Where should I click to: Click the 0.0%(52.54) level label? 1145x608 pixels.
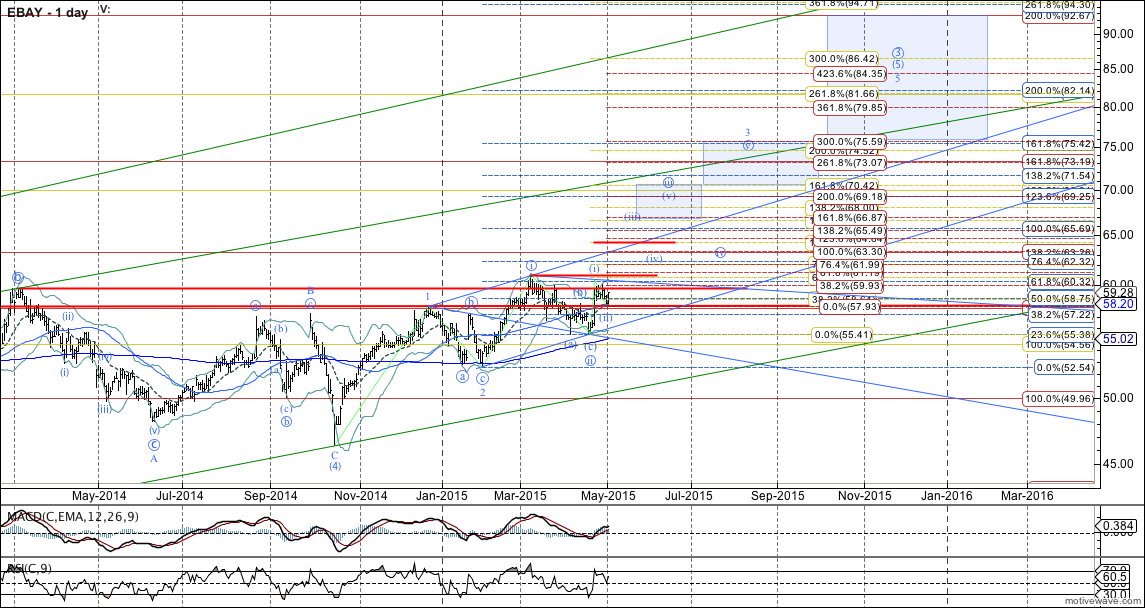point(1064,367)
